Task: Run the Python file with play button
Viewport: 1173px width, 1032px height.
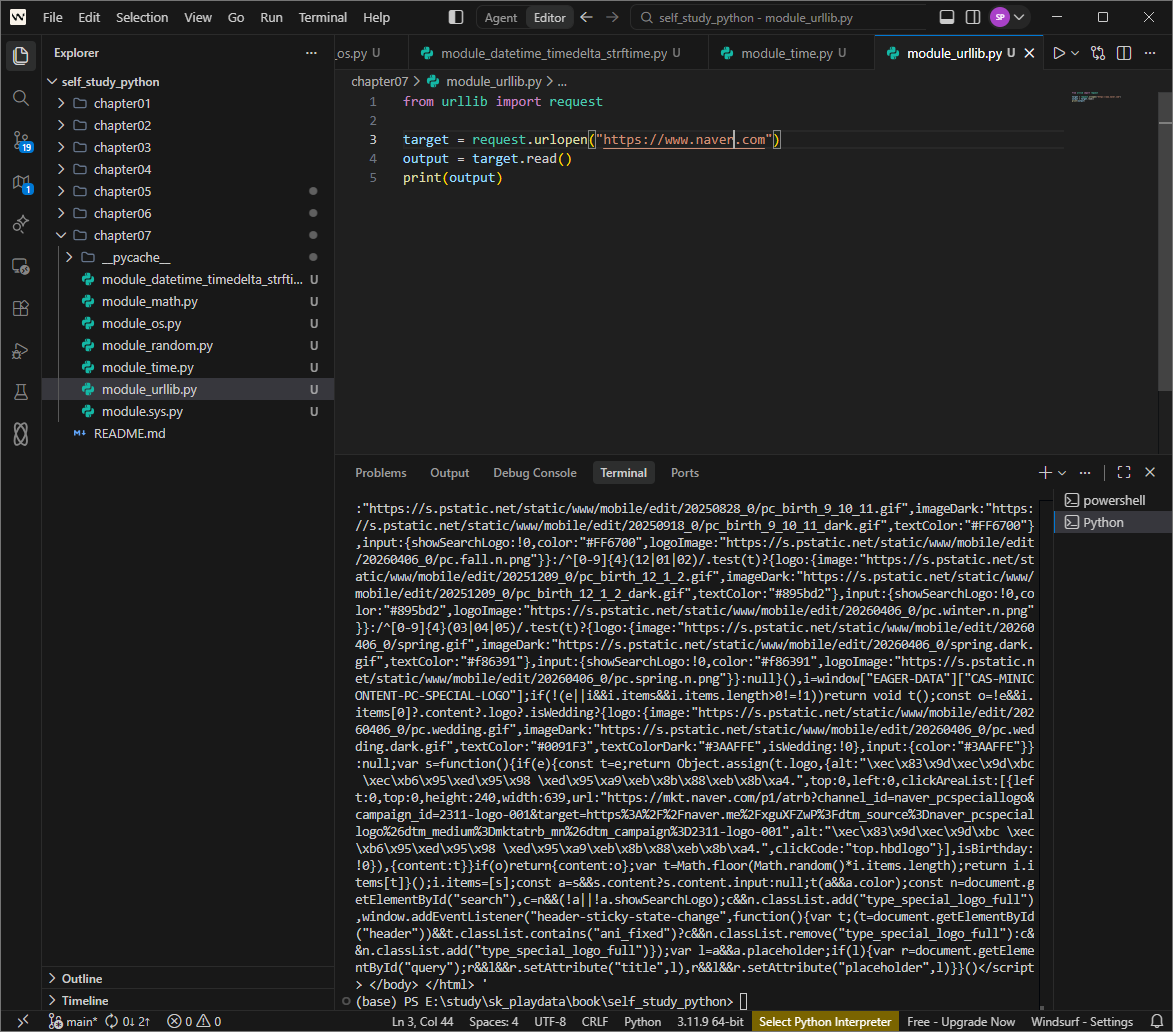Action: (1059, 53)
